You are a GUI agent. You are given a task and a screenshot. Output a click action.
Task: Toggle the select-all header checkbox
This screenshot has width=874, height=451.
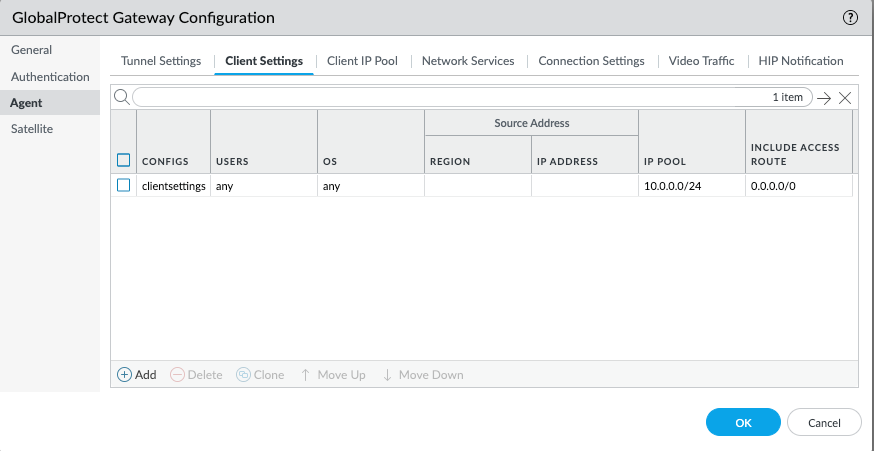pyautogui.click(x=124, y=160)
